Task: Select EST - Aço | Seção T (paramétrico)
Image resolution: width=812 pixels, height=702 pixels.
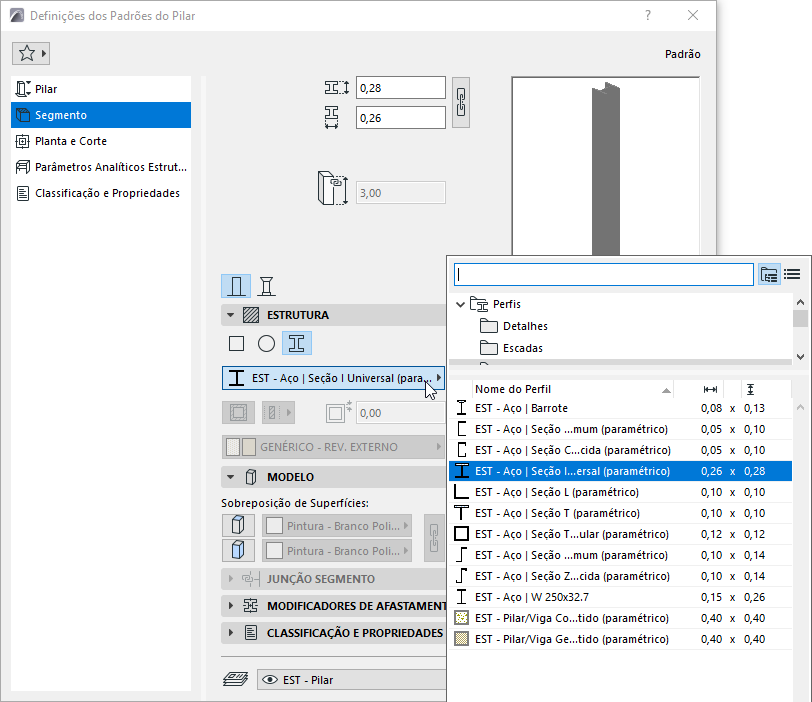Action: (620, 513)
